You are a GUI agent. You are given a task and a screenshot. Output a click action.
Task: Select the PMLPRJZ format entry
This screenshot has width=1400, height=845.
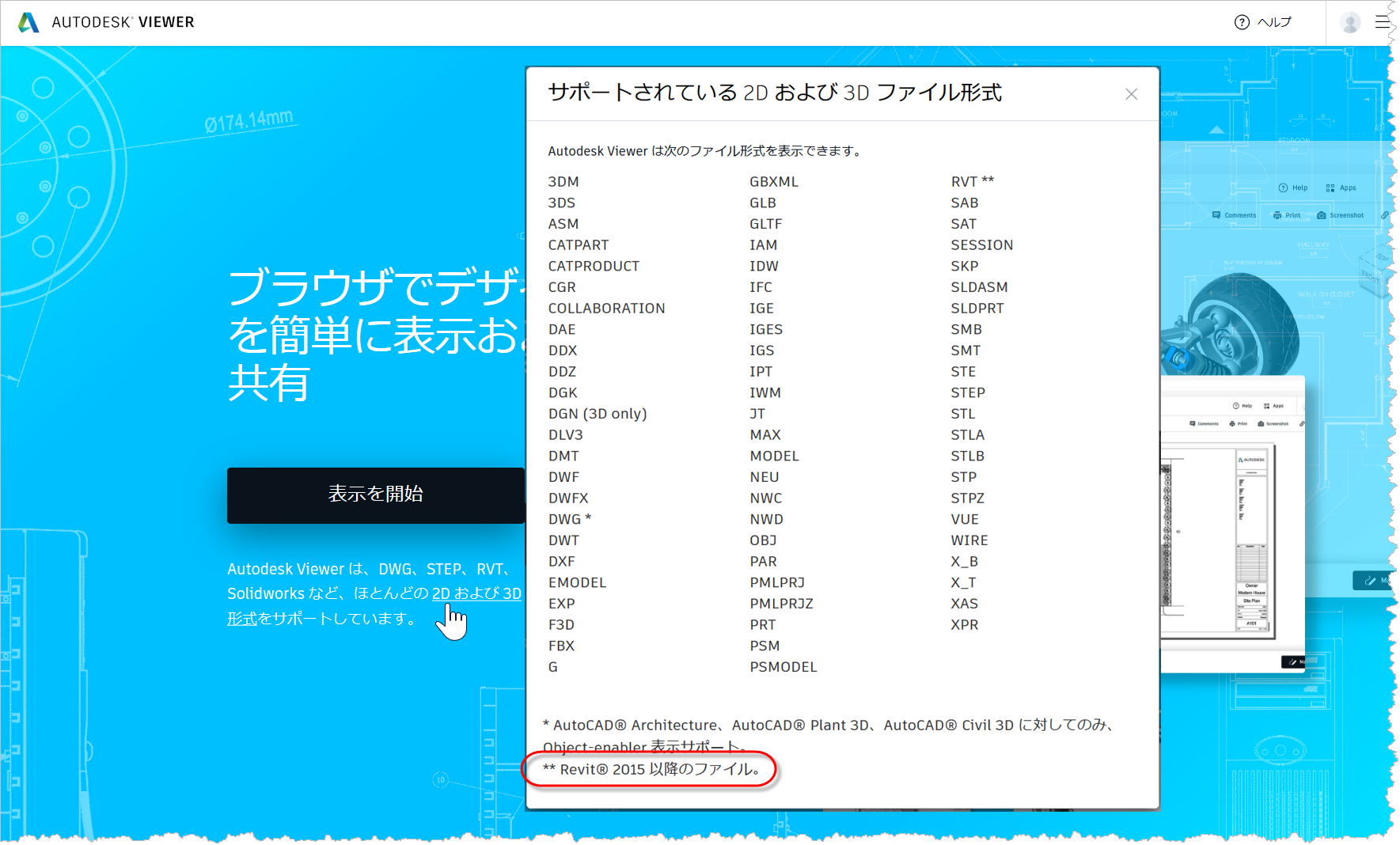[x=781, y=604]
